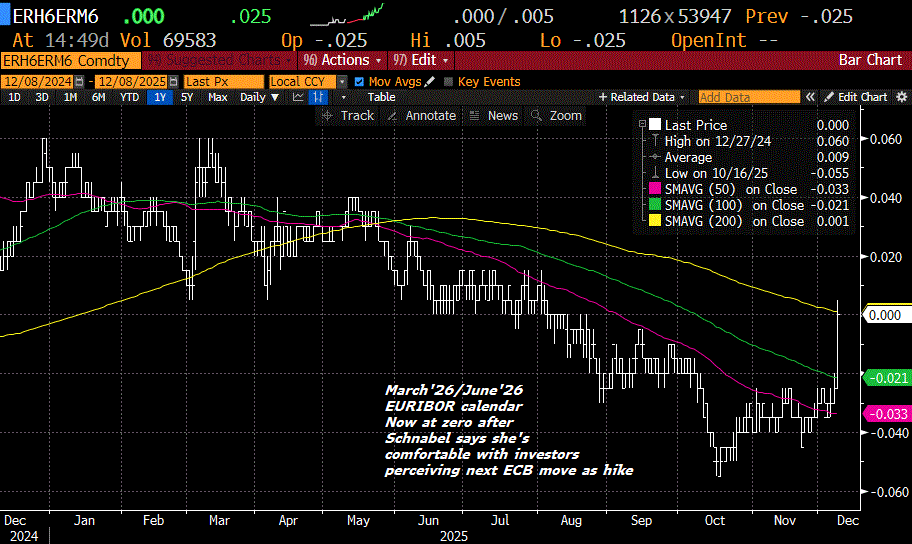Activate the Zoom magnifier tool
Screen dimensions: 912x544
click(x=556, y=116)
